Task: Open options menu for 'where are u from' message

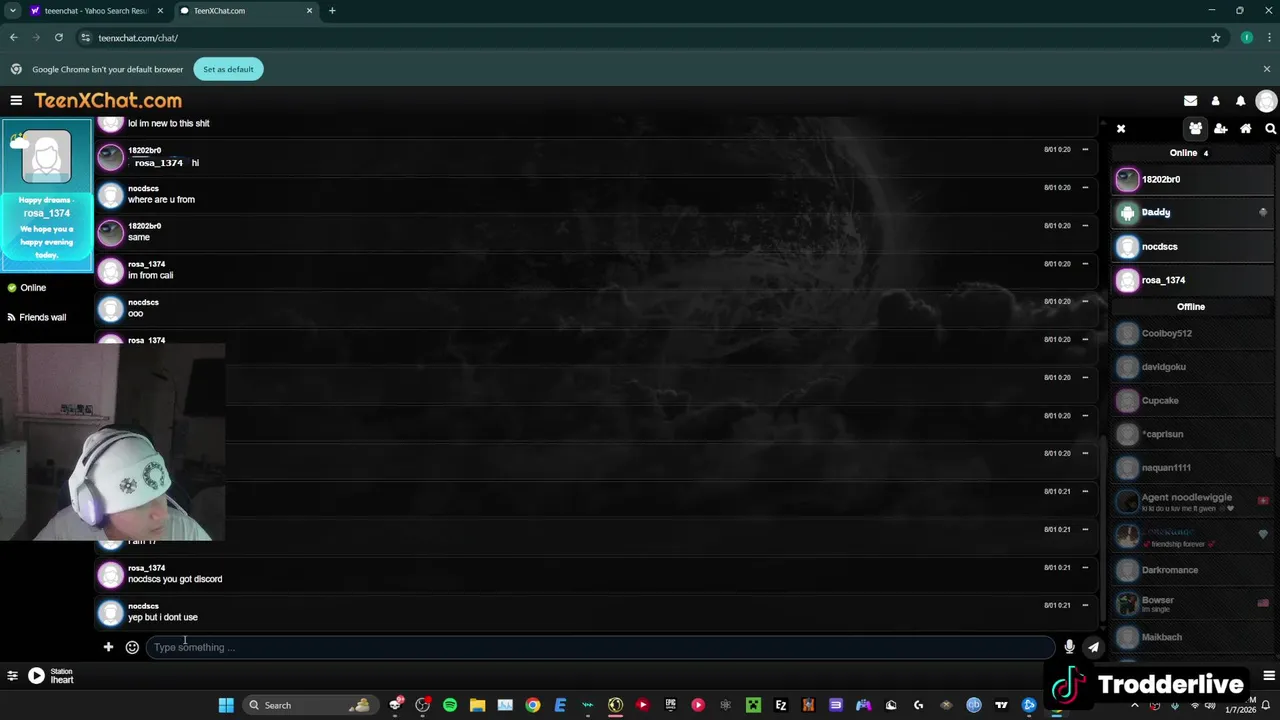Action: tap(1085, 188)
